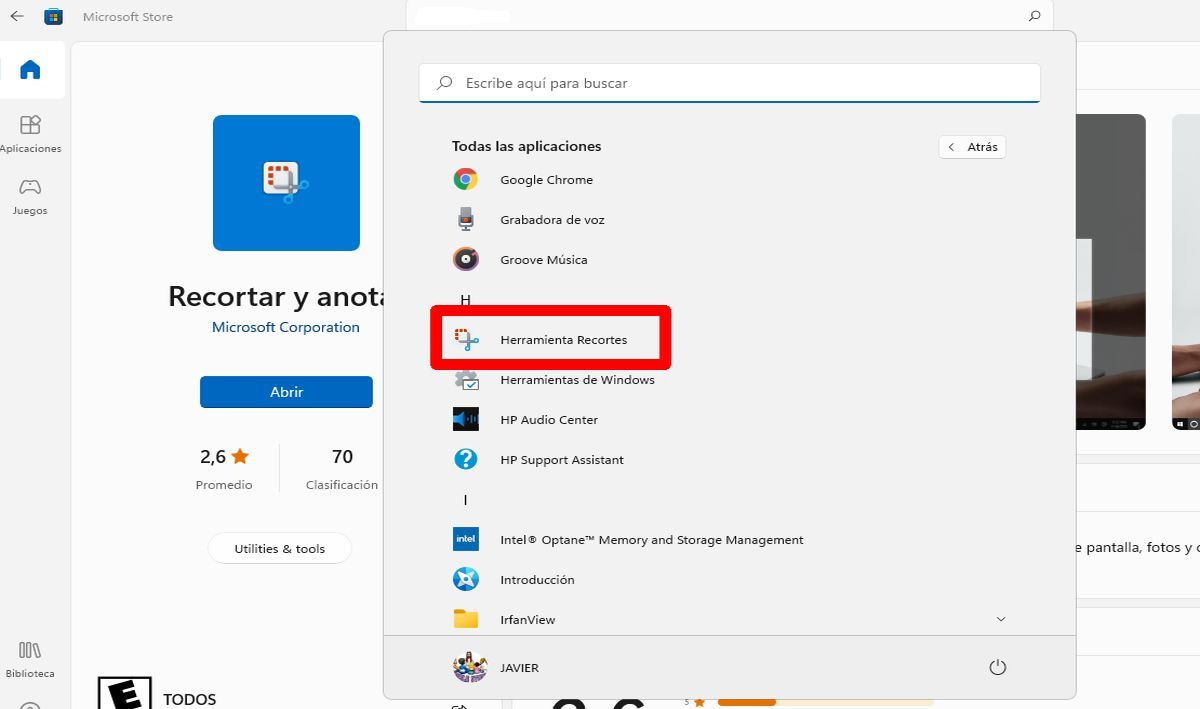Click the 70 Clasificación count
This screenshot has height=709, width=1200.
click(x=342, y=468)
